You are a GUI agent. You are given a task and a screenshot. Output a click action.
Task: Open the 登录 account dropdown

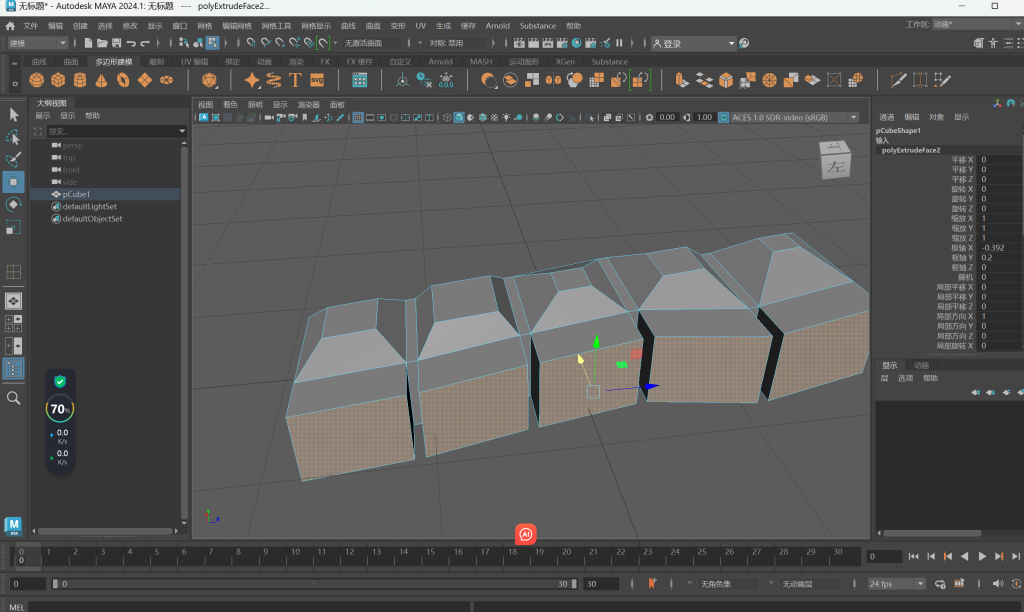694,43
